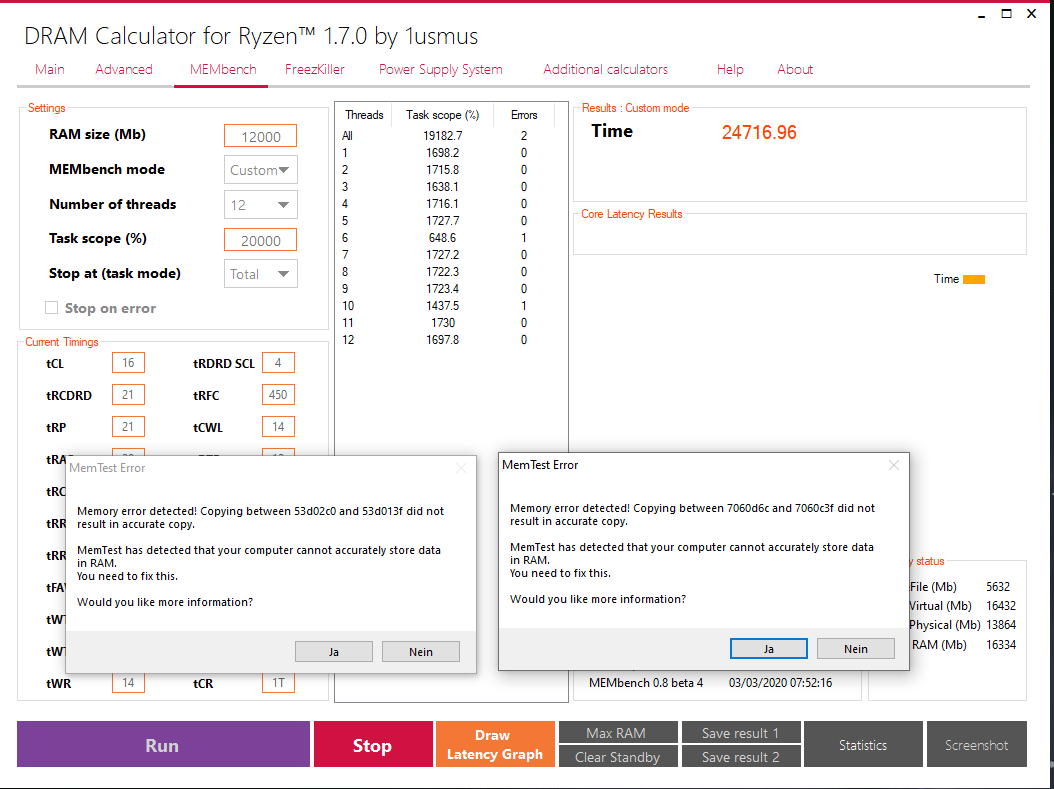1054x789 pixels.
Task: Click the Errors column header
Action: pyautogui.click(x=524, y=115)
